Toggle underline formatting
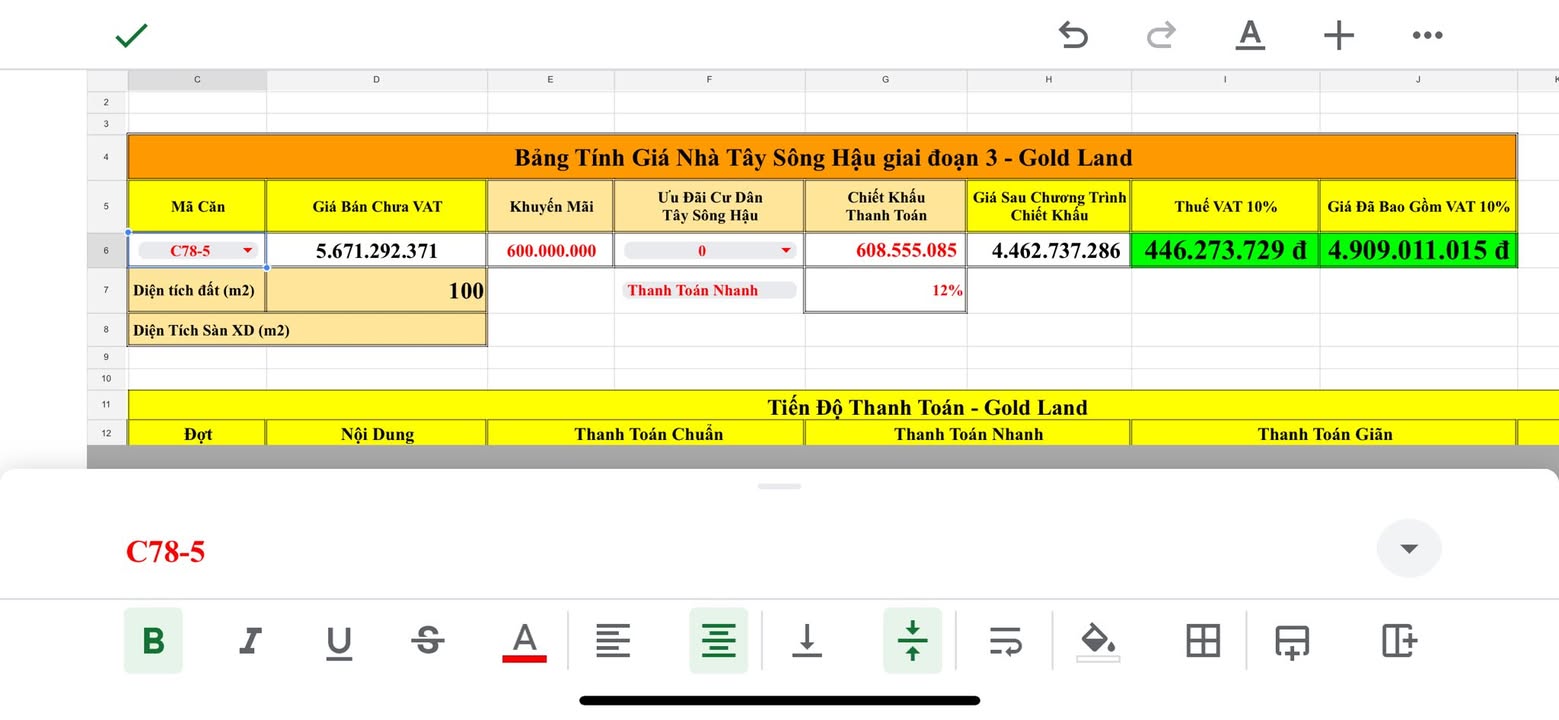This screenshot has width=1559, height=720. (x=338, y=641)
